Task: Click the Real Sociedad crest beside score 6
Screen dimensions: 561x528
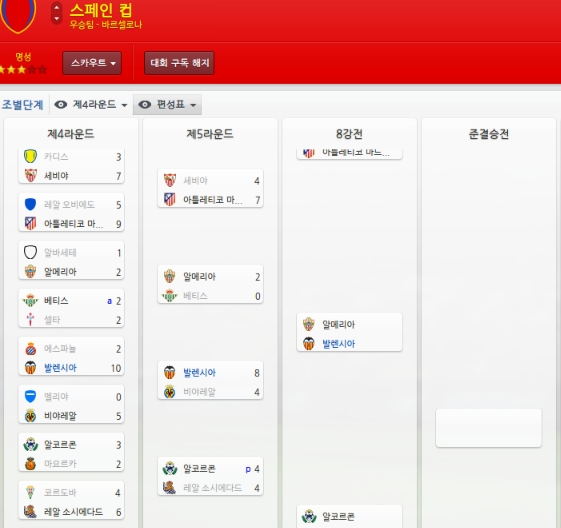Action: 30,512
